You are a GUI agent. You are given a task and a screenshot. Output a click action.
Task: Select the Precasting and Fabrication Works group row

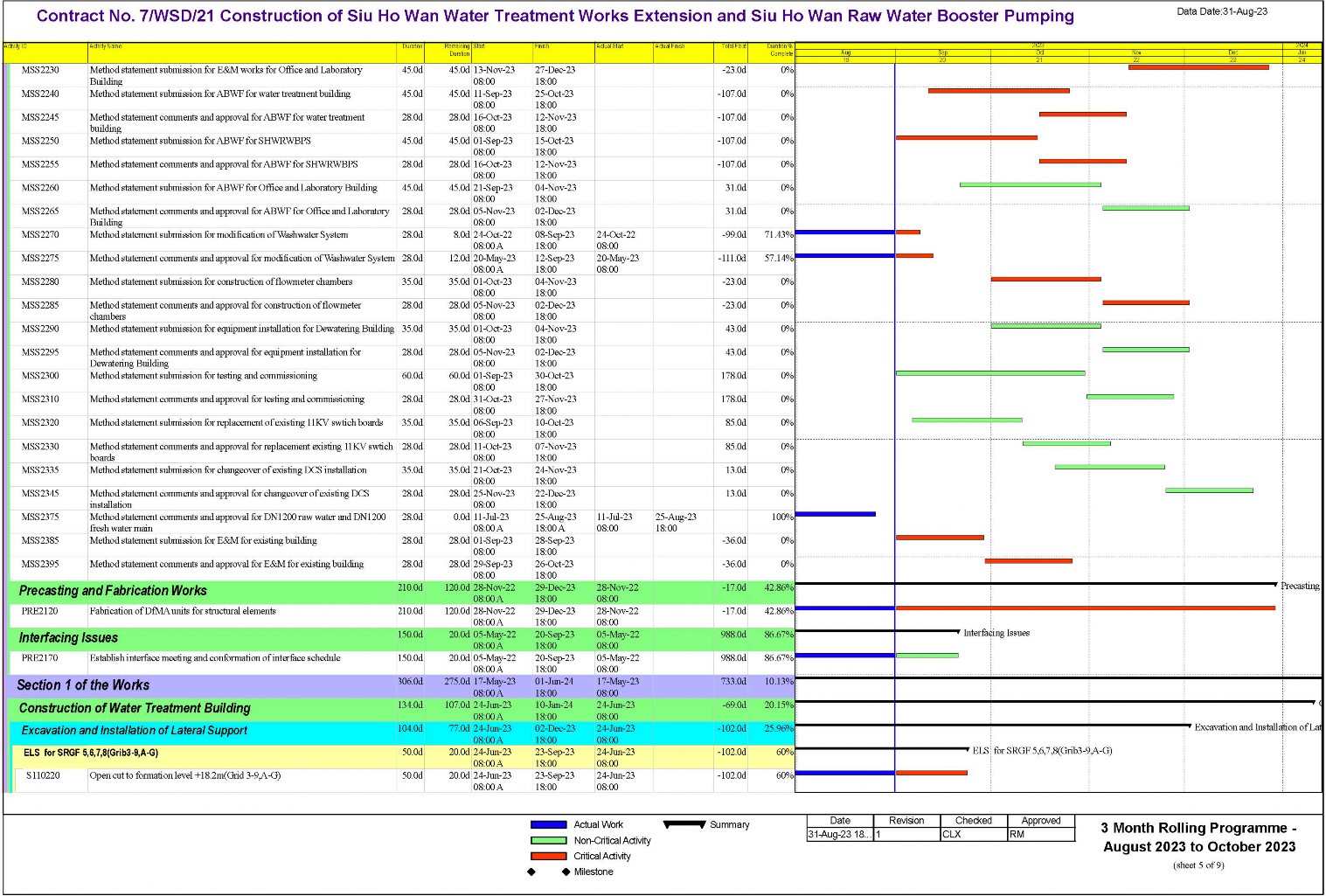click(402, 593)
